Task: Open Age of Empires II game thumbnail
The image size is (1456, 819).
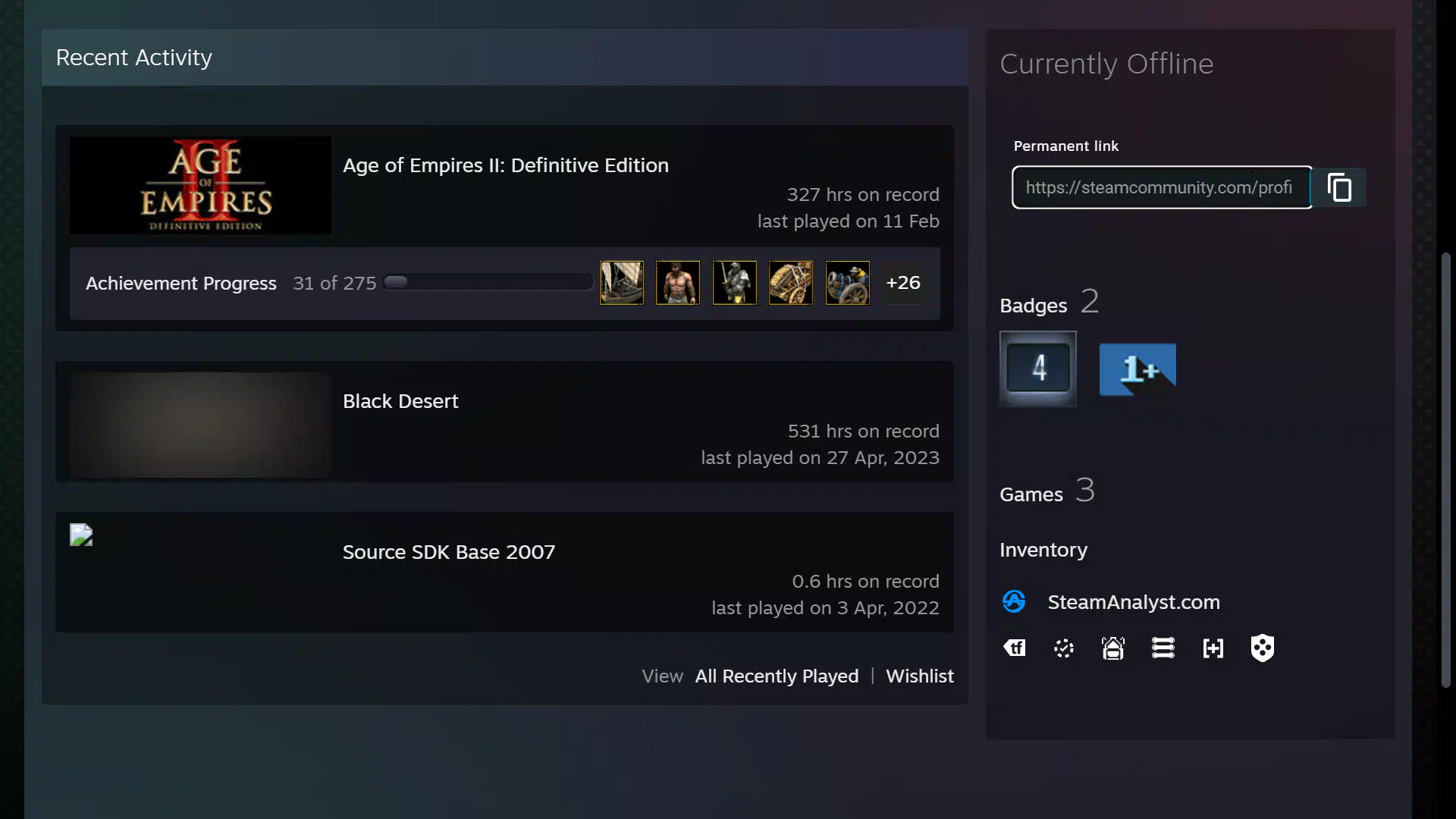Action: (201, 185)
